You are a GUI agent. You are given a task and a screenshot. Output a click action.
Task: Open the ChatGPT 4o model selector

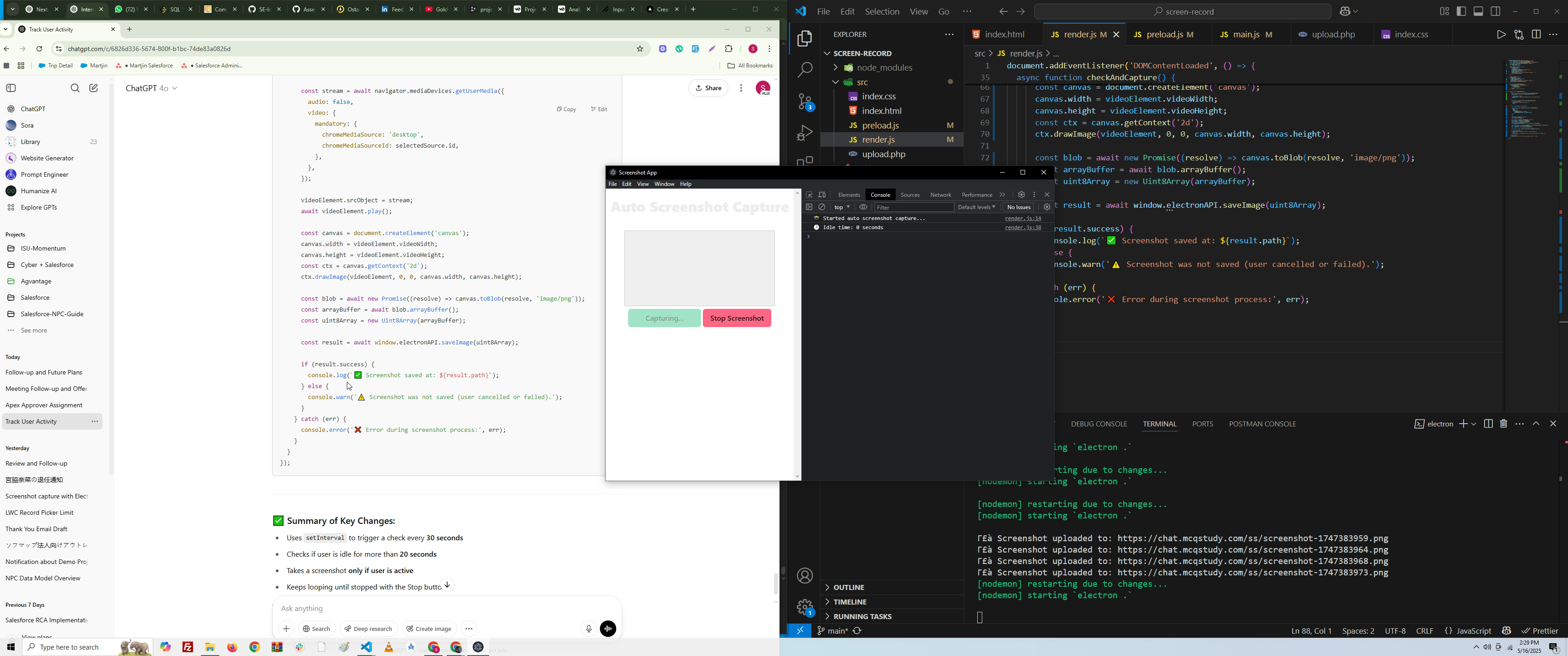click(152, 88)
